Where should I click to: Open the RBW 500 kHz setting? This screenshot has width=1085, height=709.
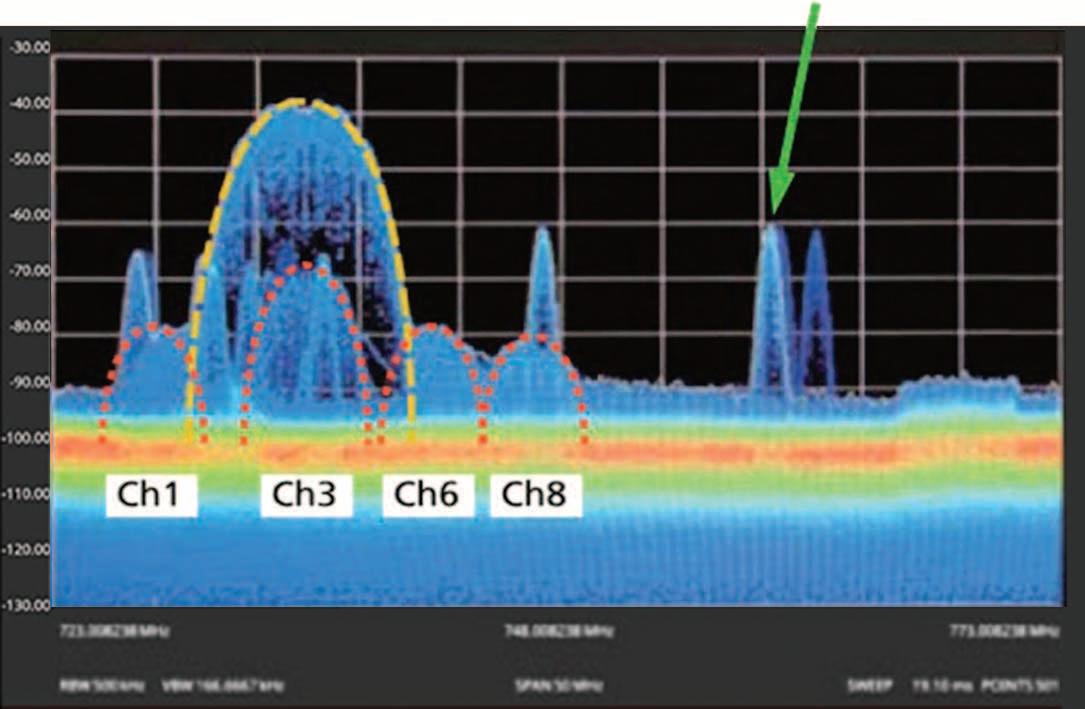(102, 685)
